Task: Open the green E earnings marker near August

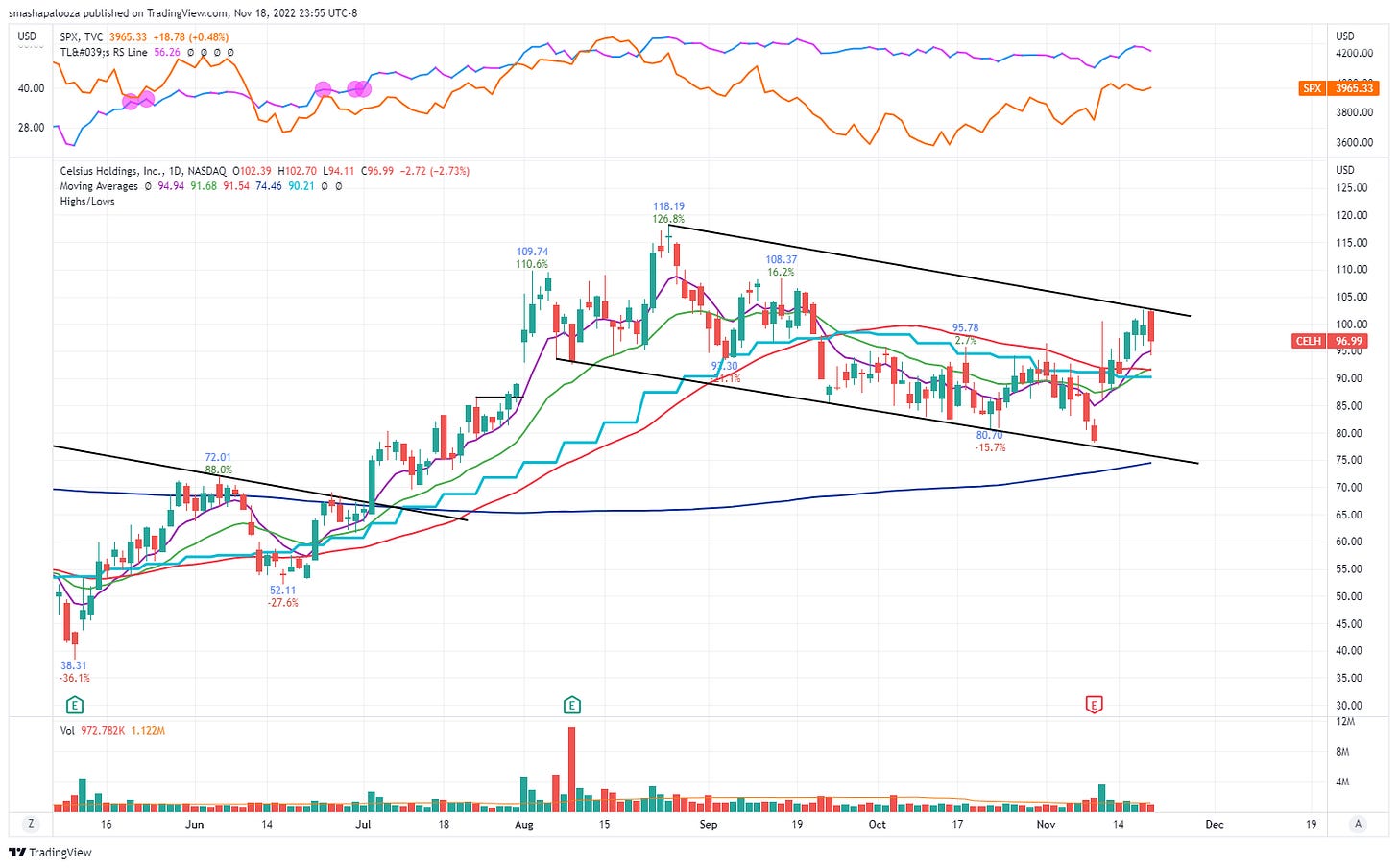Action: coord(572,706)
